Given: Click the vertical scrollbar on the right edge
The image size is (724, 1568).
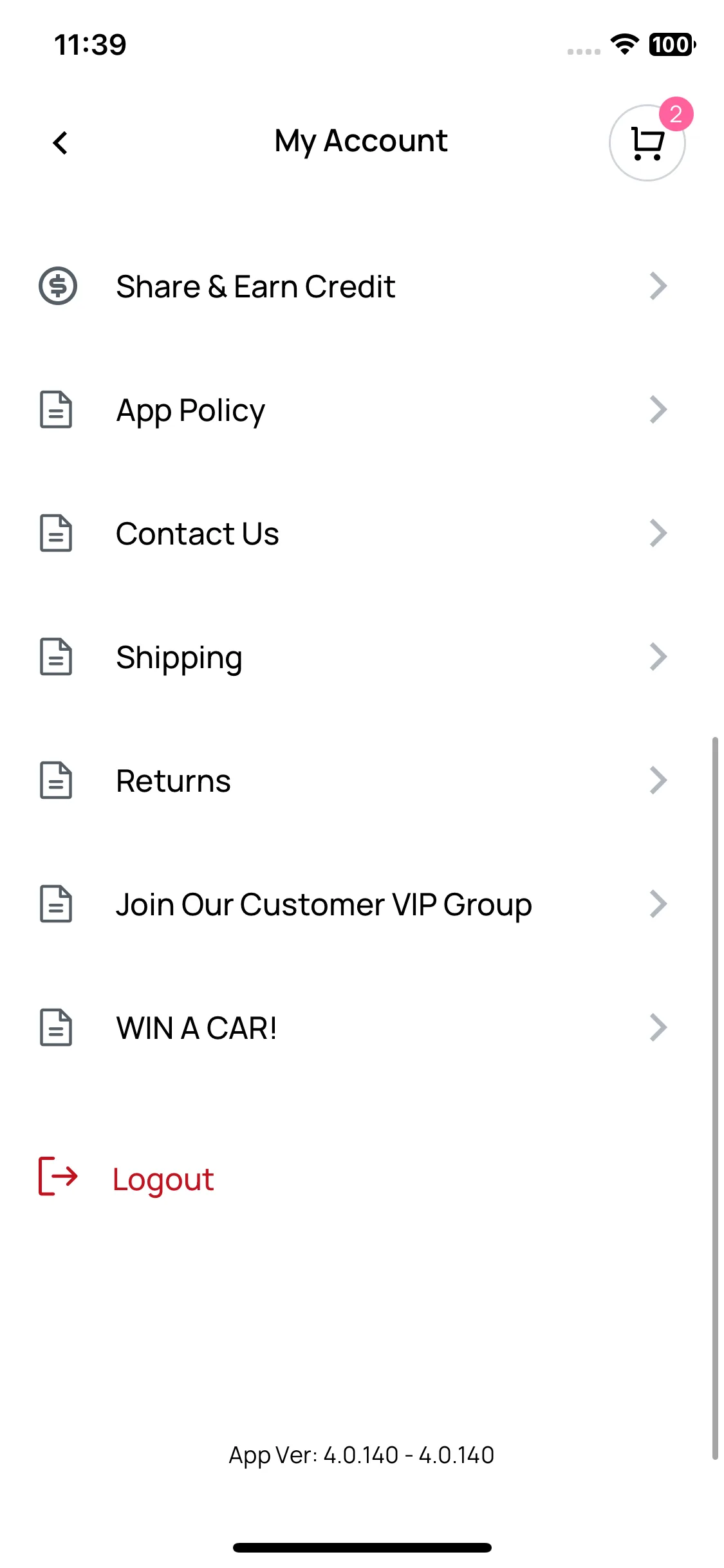Looking at the screenshot, I should (715, 1098).
